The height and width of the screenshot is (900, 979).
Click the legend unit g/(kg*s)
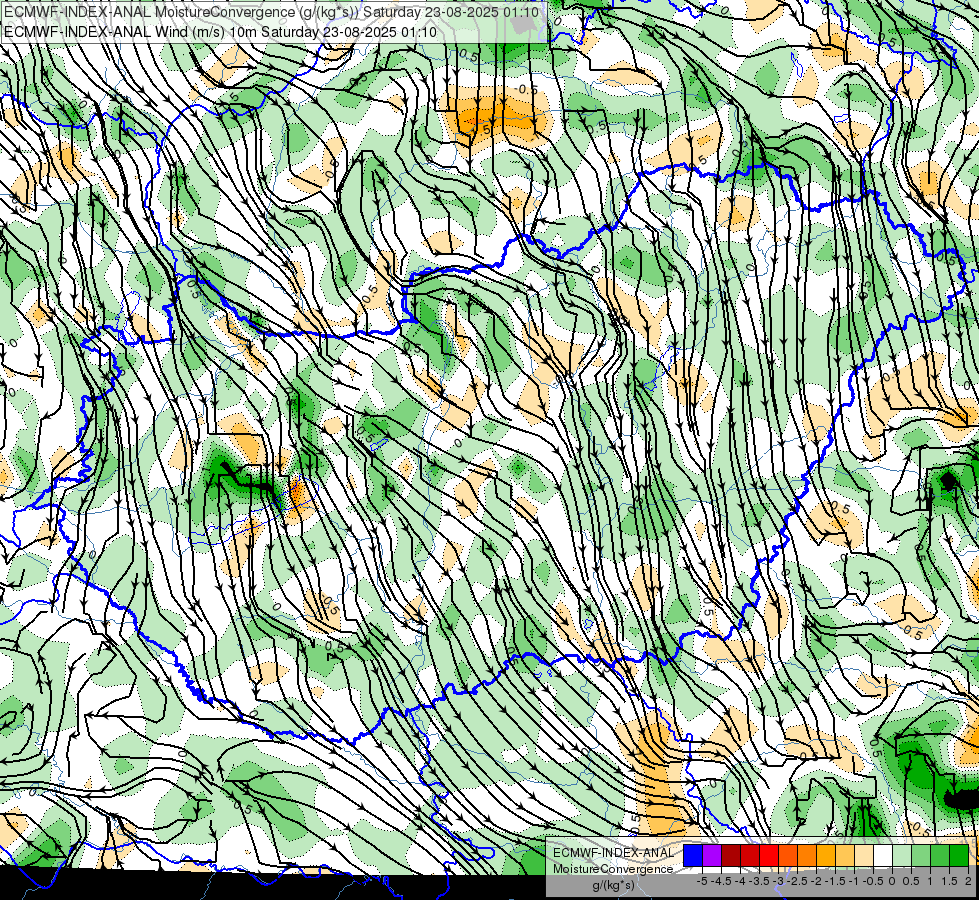pyautogui.click(x=613, y=886)
